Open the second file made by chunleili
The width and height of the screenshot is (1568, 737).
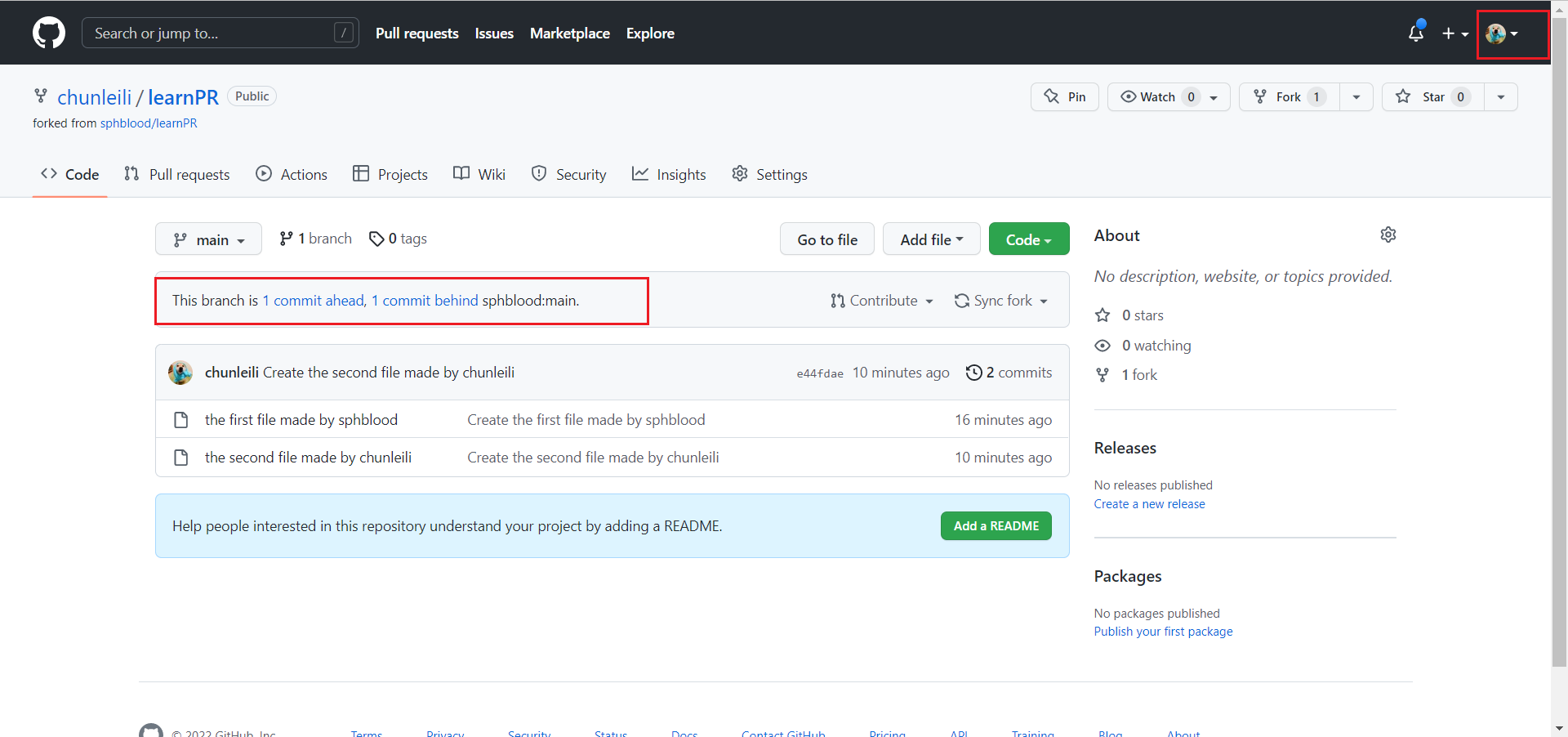(308, 458)
